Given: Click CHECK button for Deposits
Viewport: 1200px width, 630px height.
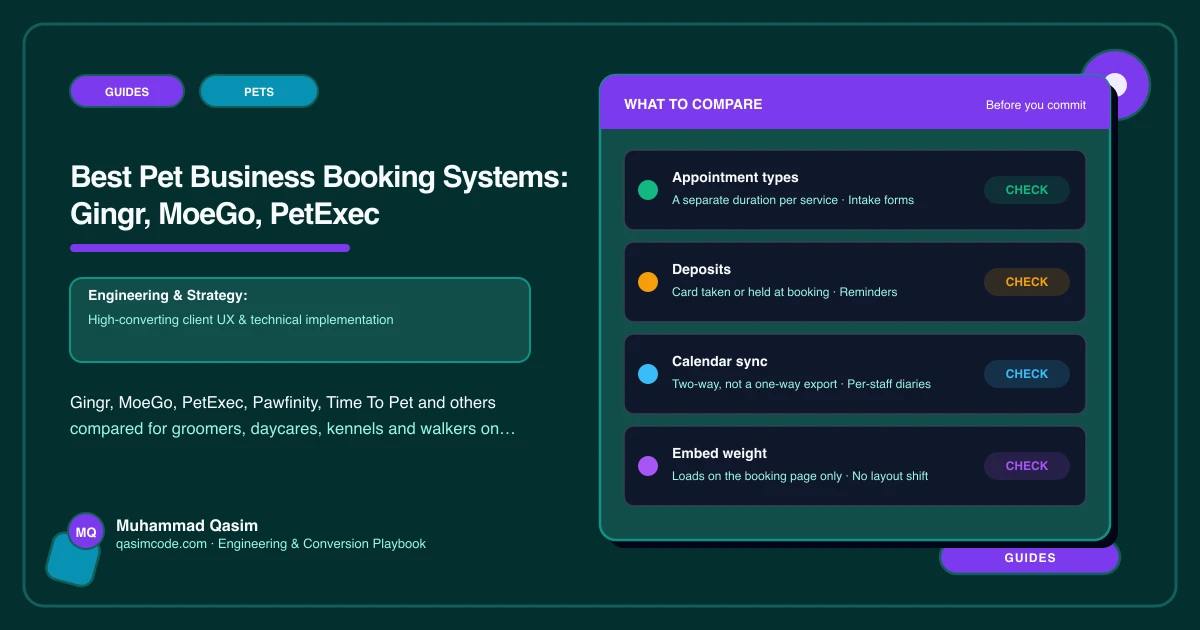Looking at the screenshot, I should point(1027,282).
